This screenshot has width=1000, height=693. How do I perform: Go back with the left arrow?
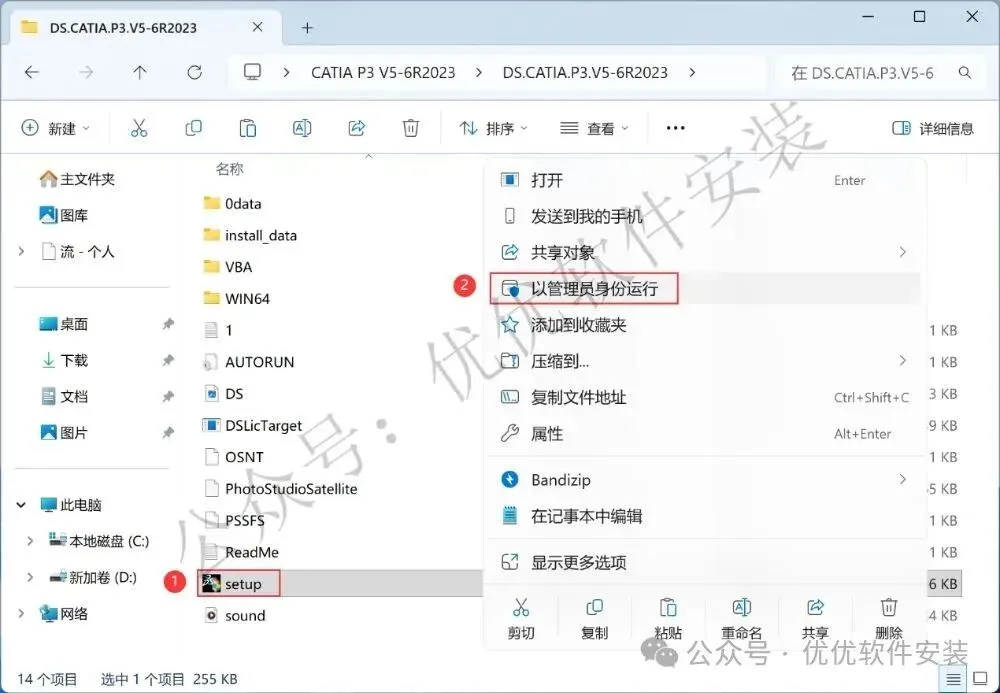(x=31, y=73)
